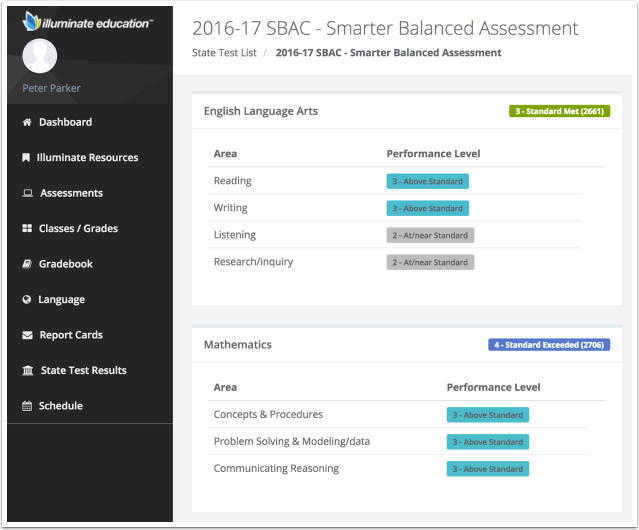Click the Listening area row label
Image resolution: width=639 pixels, height=530 pixels.
point(235,235)
